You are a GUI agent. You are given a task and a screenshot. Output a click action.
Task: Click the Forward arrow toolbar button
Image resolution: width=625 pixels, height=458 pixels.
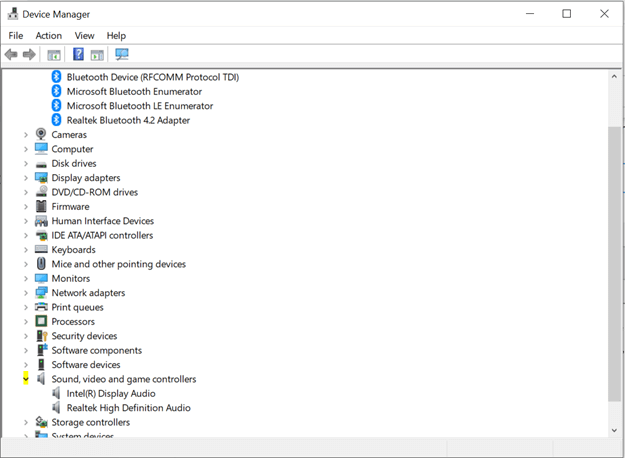tap(29, 54)
